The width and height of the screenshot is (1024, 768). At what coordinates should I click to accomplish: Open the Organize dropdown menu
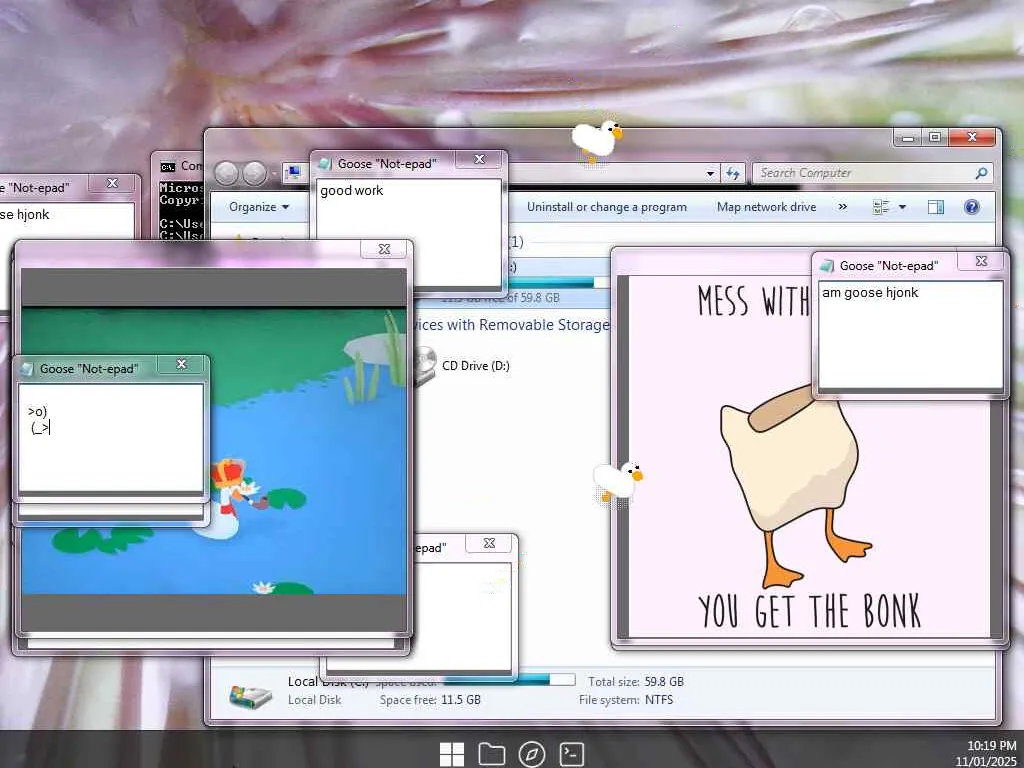point(259,207)
